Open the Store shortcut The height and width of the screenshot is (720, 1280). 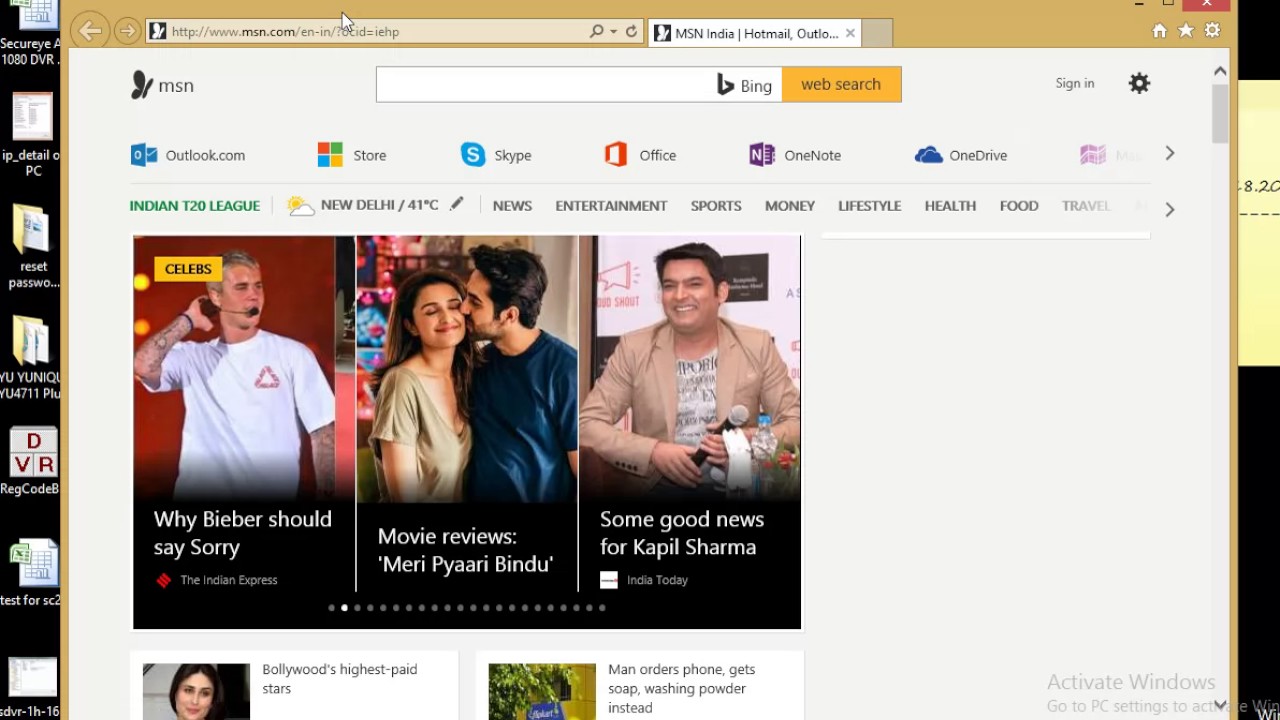click(x=352, y=155)
